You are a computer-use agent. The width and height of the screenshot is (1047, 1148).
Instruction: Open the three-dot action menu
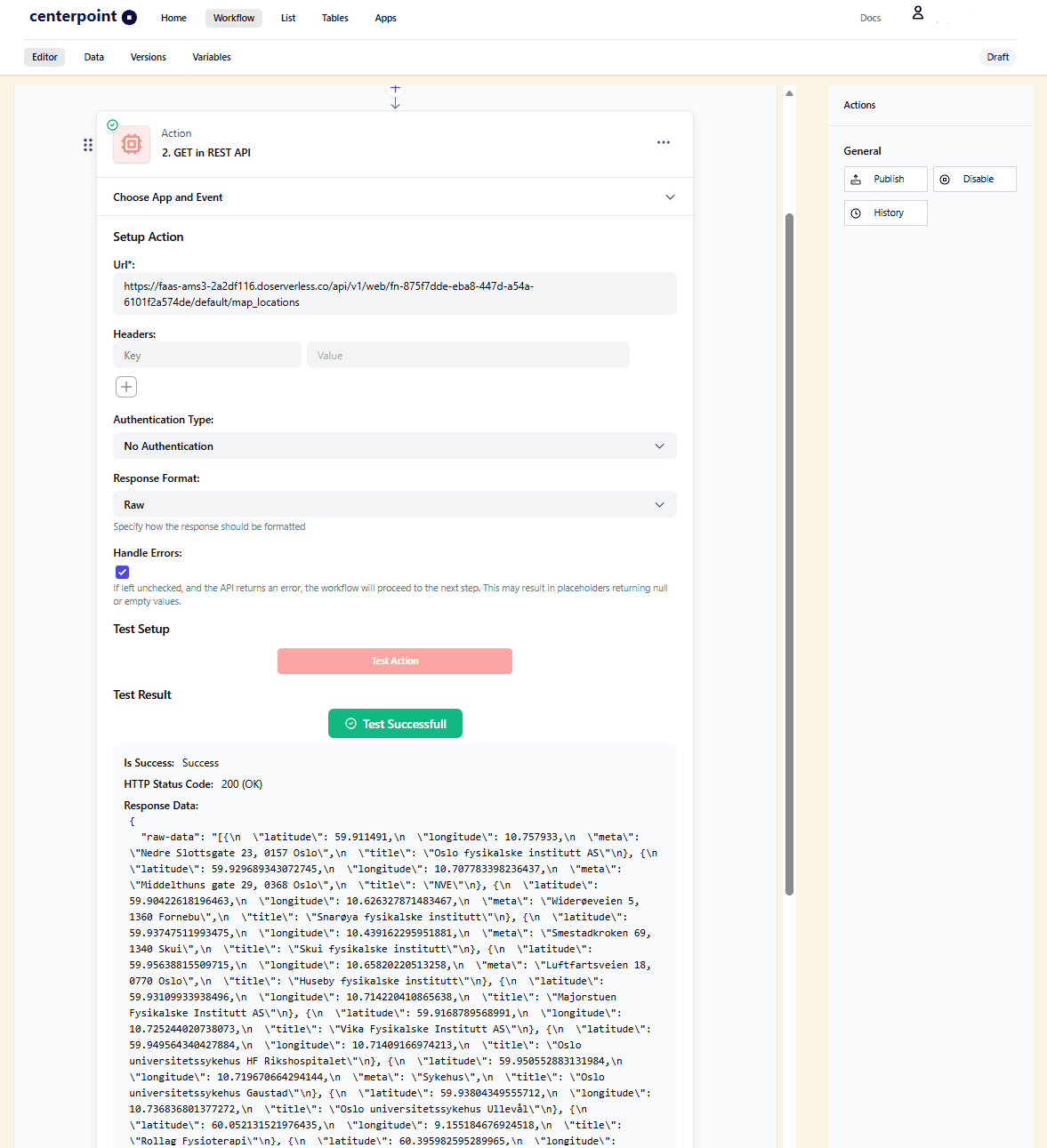pyautogui.click(x=664, y=142)
